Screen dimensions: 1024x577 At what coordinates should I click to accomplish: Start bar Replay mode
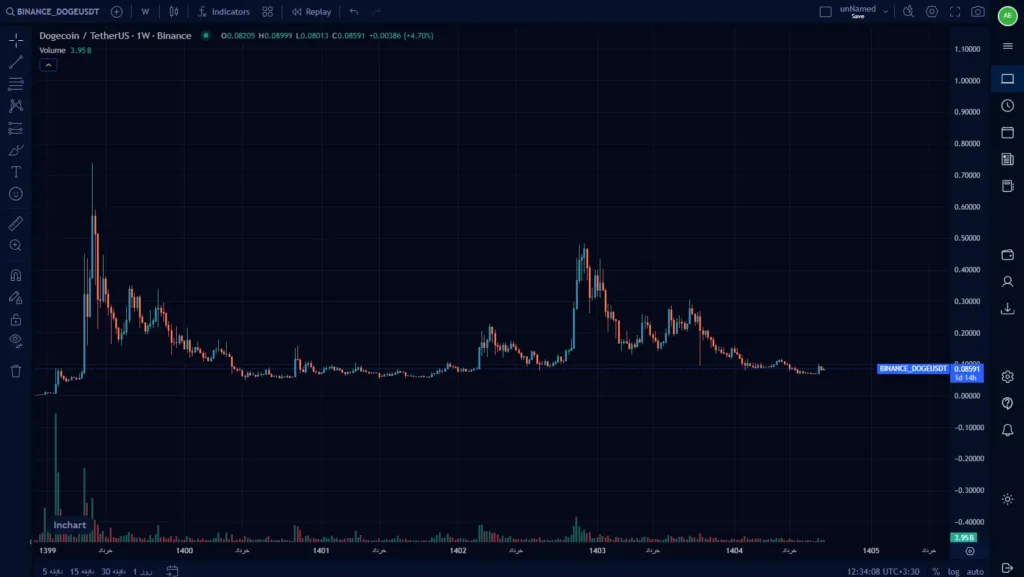pos(312,12)
